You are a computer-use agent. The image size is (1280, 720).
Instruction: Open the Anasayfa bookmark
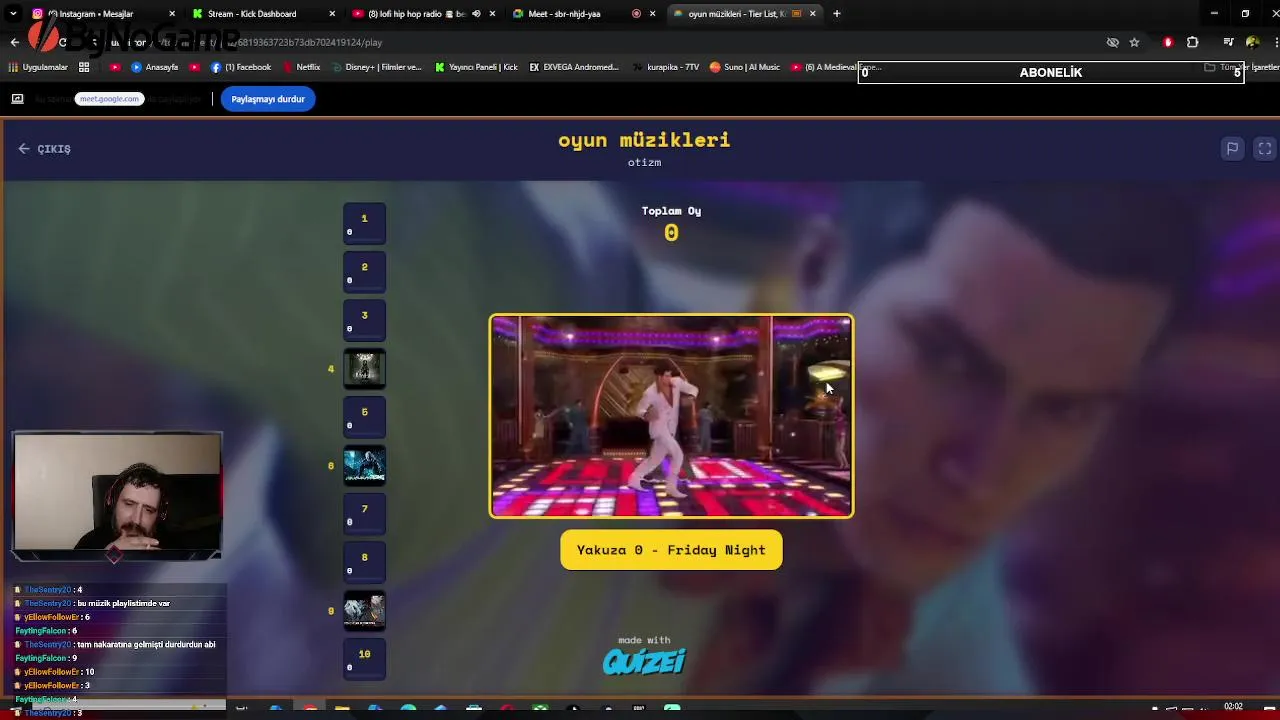point(155,67)
